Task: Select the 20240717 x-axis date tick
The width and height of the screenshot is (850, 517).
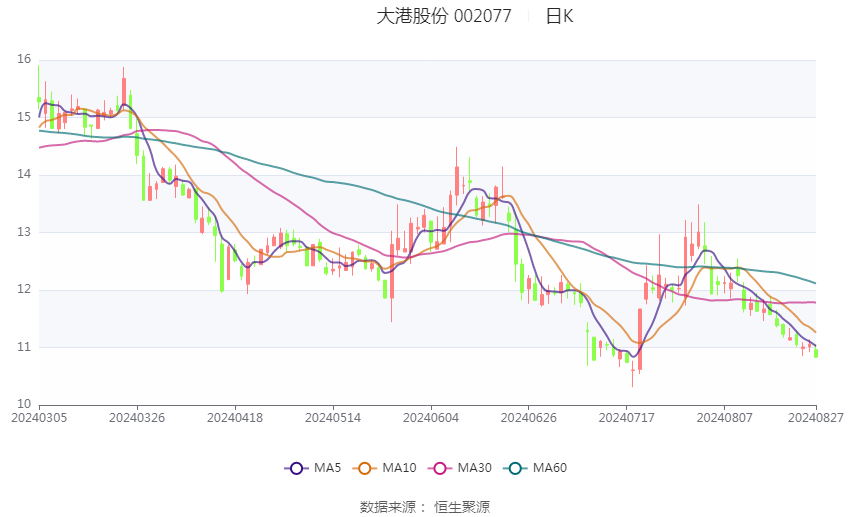Action: tap(627, 418)
